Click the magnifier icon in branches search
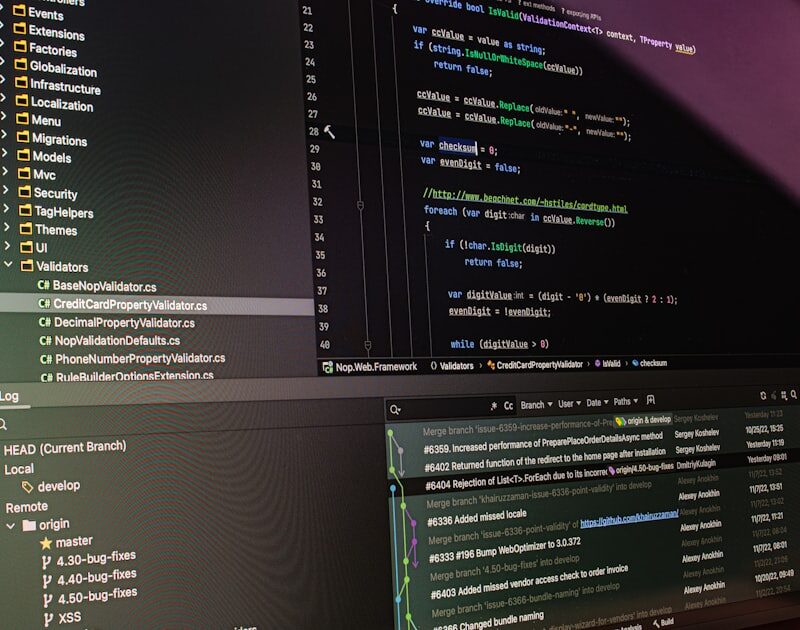 4,424
